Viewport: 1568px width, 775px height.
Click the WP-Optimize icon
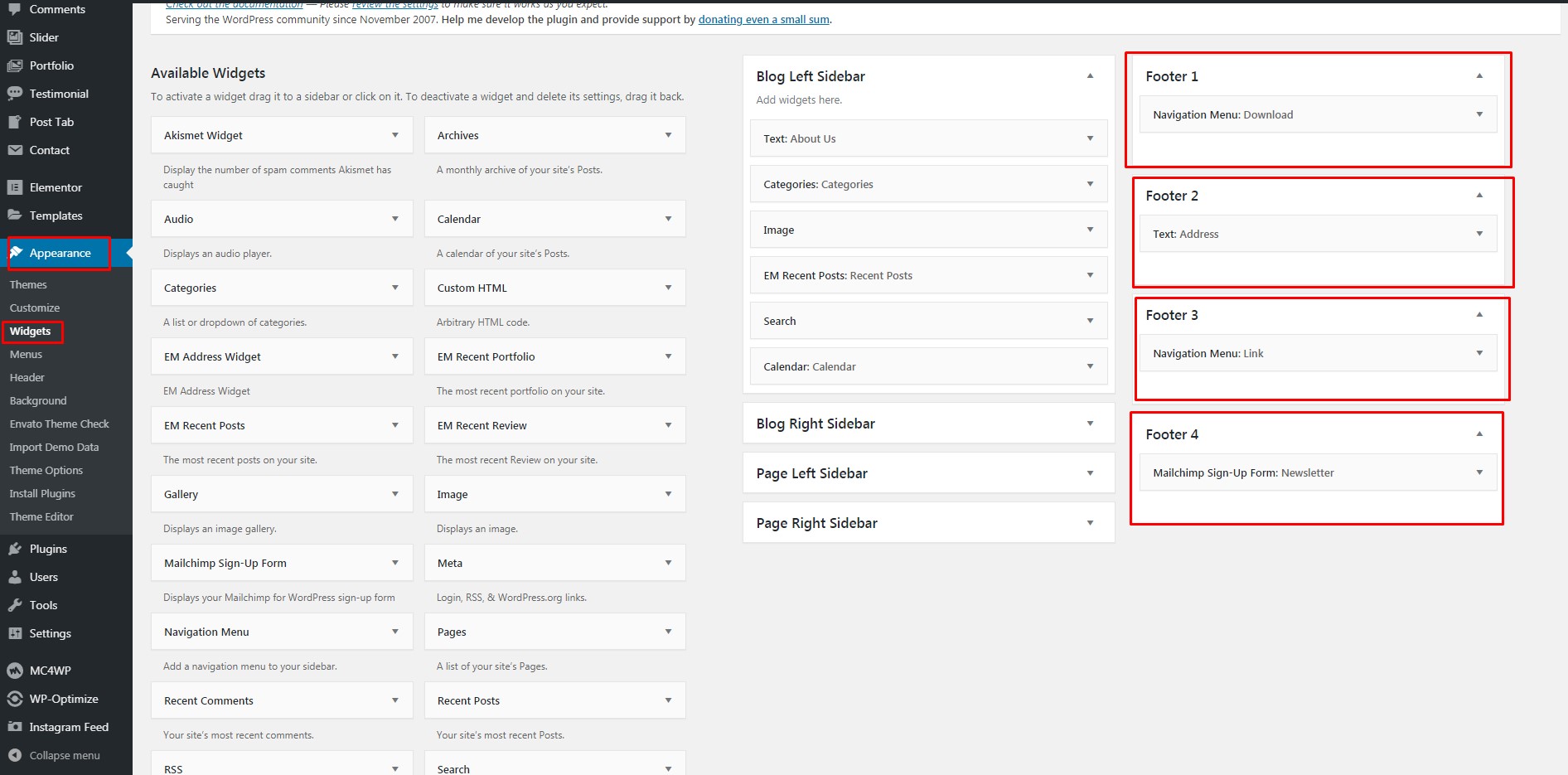[15, 699]
